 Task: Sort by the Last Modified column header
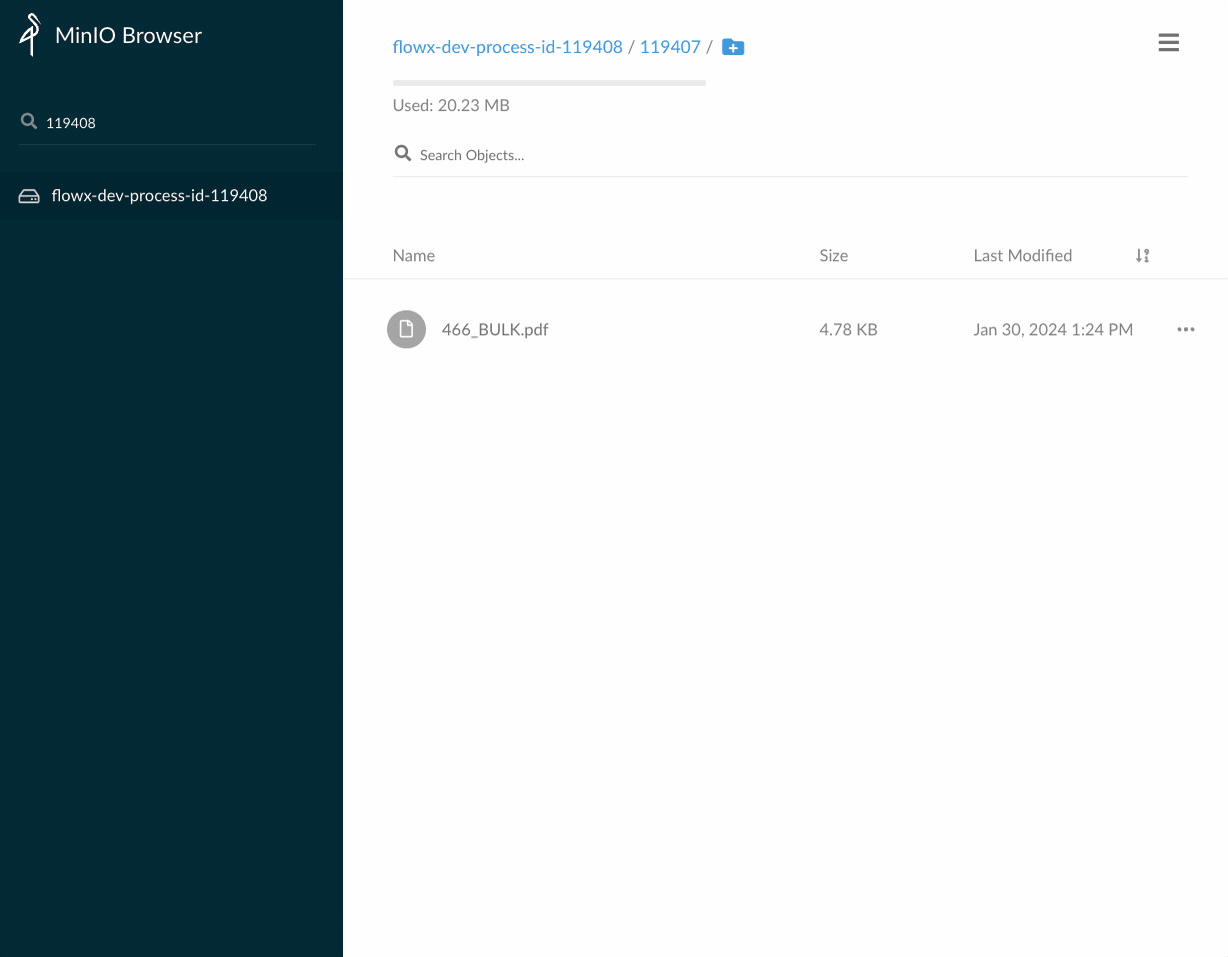point(1023,256)
